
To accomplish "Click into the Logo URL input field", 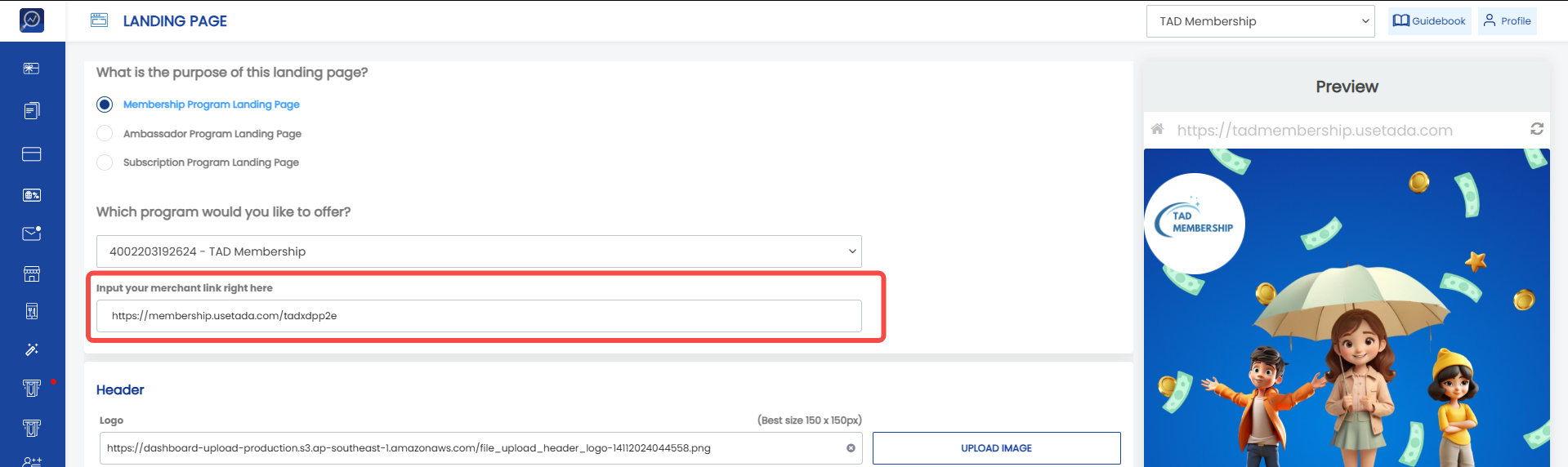I will pyautogui.click(x=481, y=448).
